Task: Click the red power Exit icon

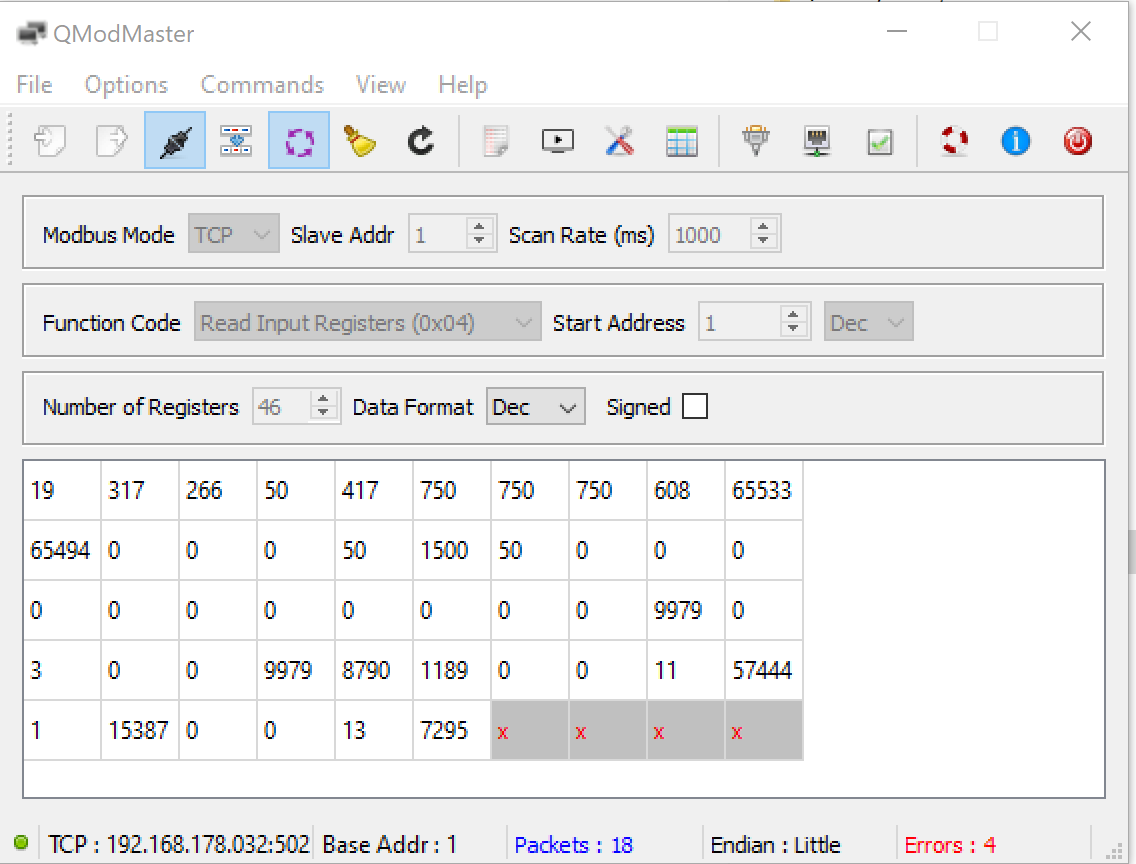Action: point(1077,141)
